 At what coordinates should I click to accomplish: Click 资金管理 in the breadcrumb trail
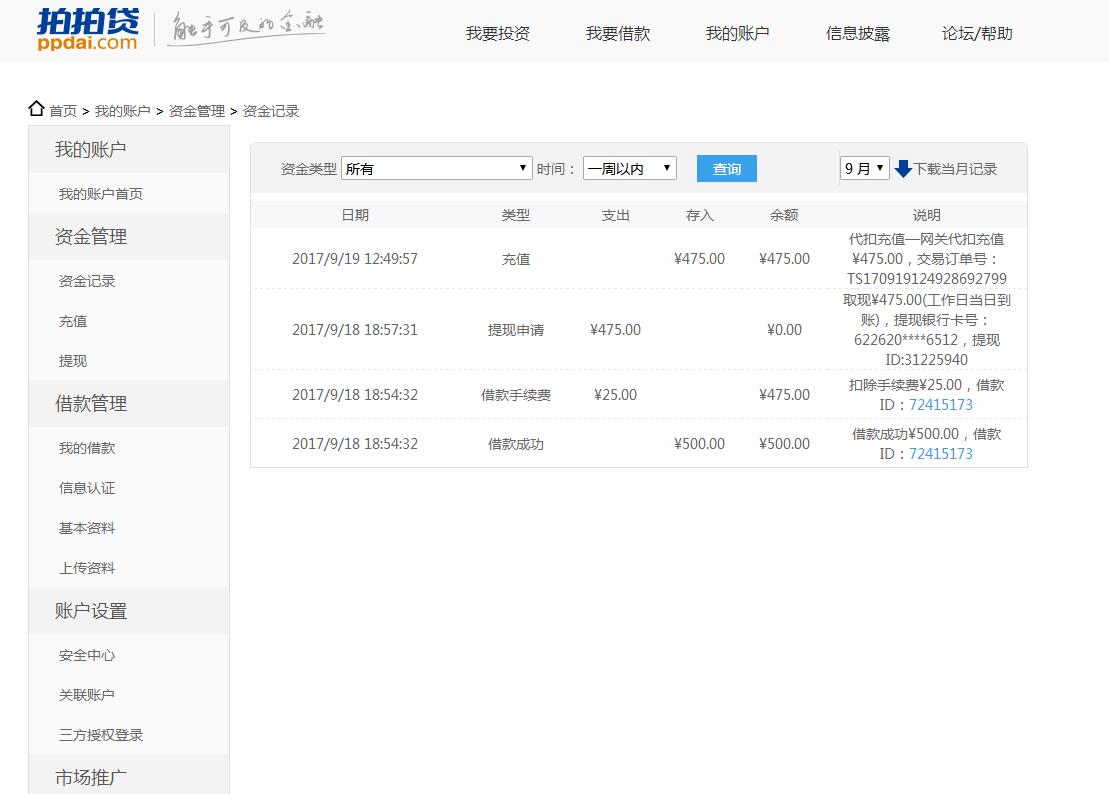[x=197, y=110]
